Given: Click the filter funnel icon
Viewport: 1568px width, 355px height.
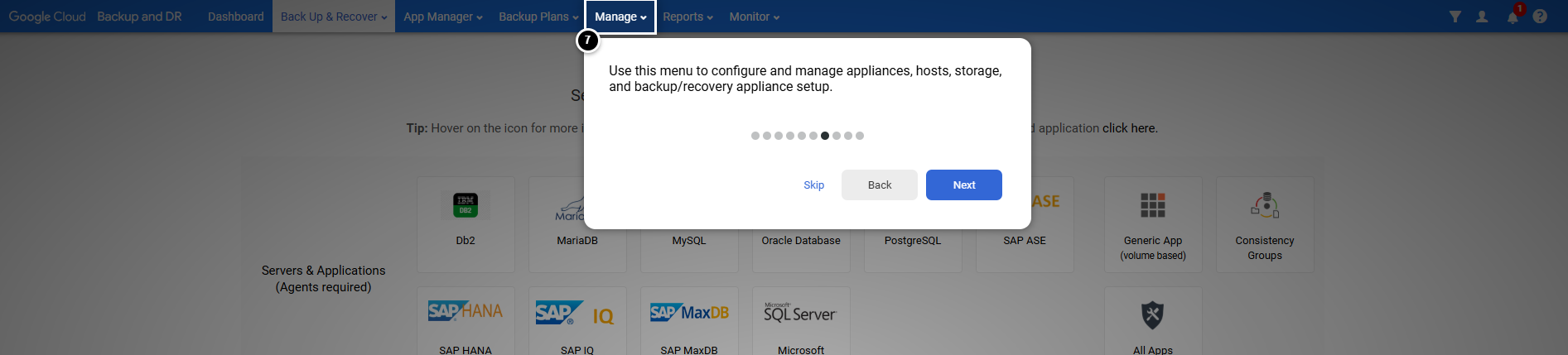Looking at the screenshot, I should point(1455,17).
